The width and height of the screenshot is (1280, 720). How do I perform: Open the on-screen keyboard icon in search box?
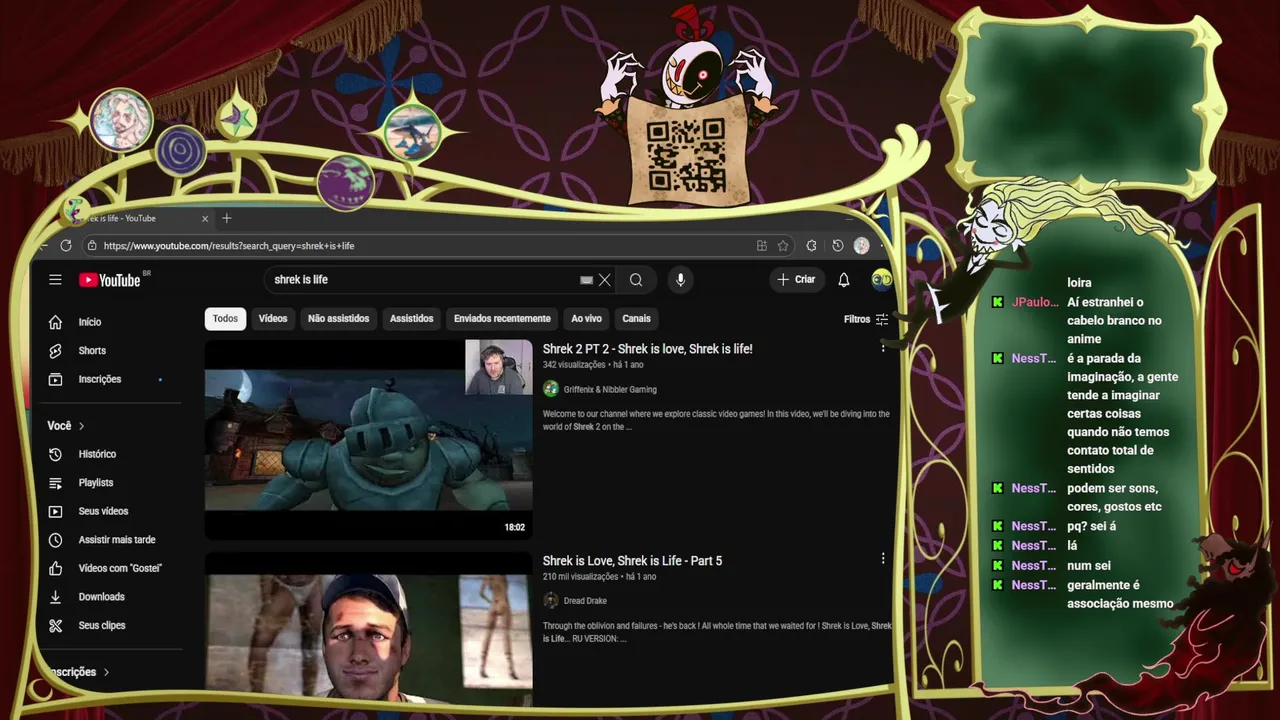point(586,280)
